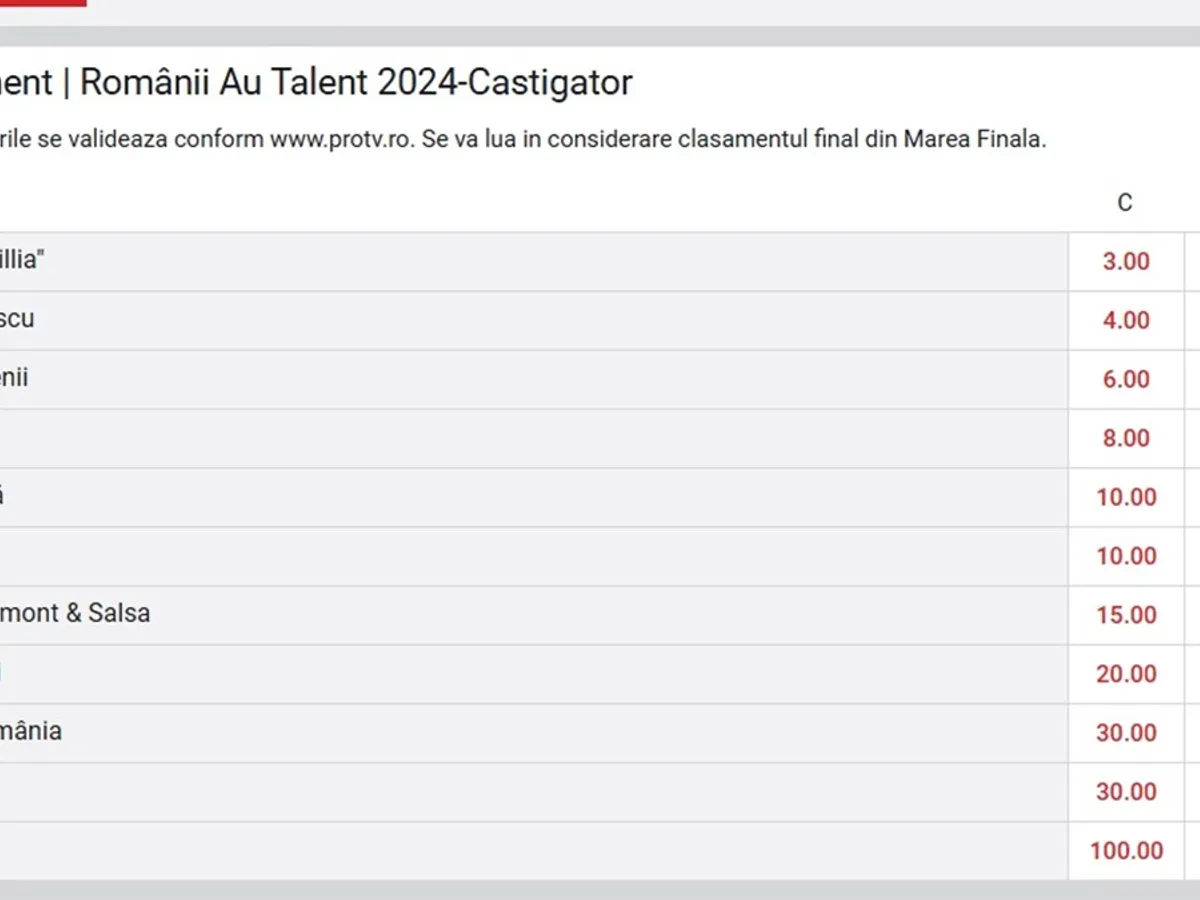Select the 'mont & Salsa' contestant row
The width and height of the screenshot is (1200, 900).
click(x=75, y=613)
